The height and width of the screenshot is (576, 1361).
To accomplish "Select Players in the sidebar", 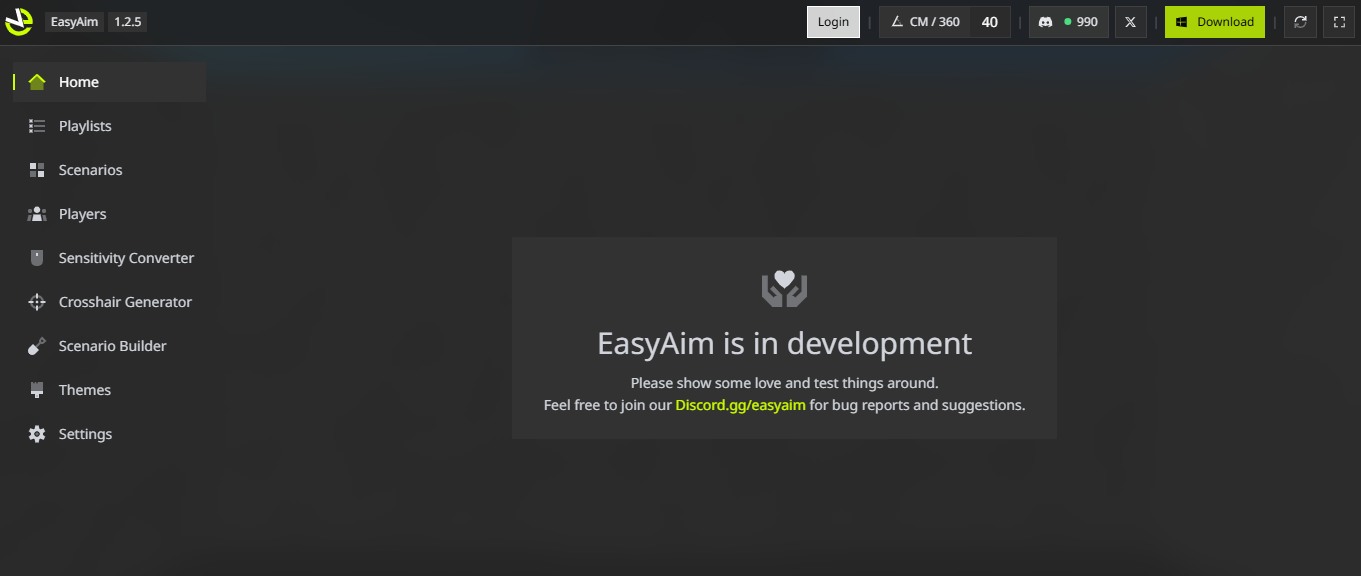I will 110,214.
